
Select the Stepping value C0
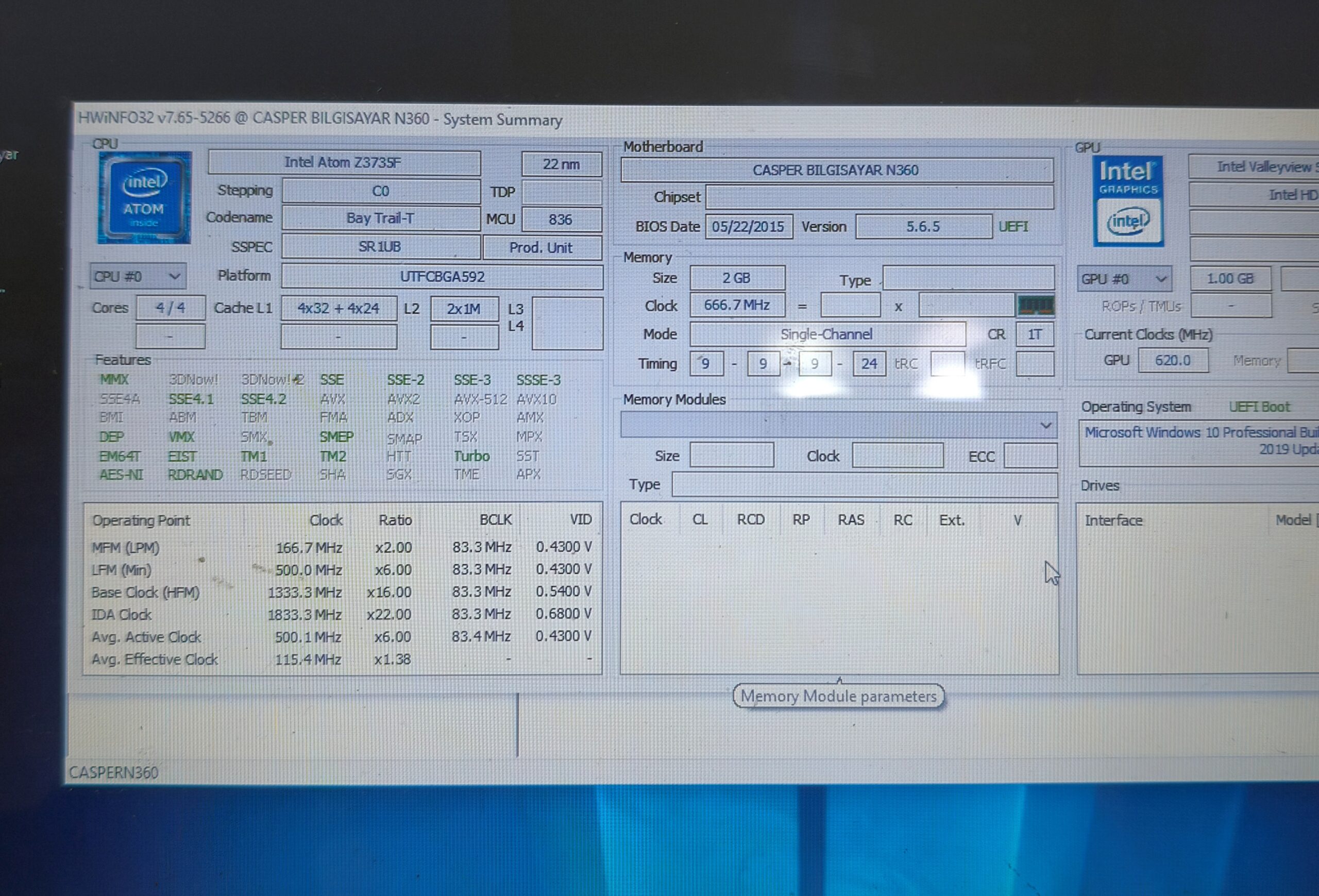381,191
